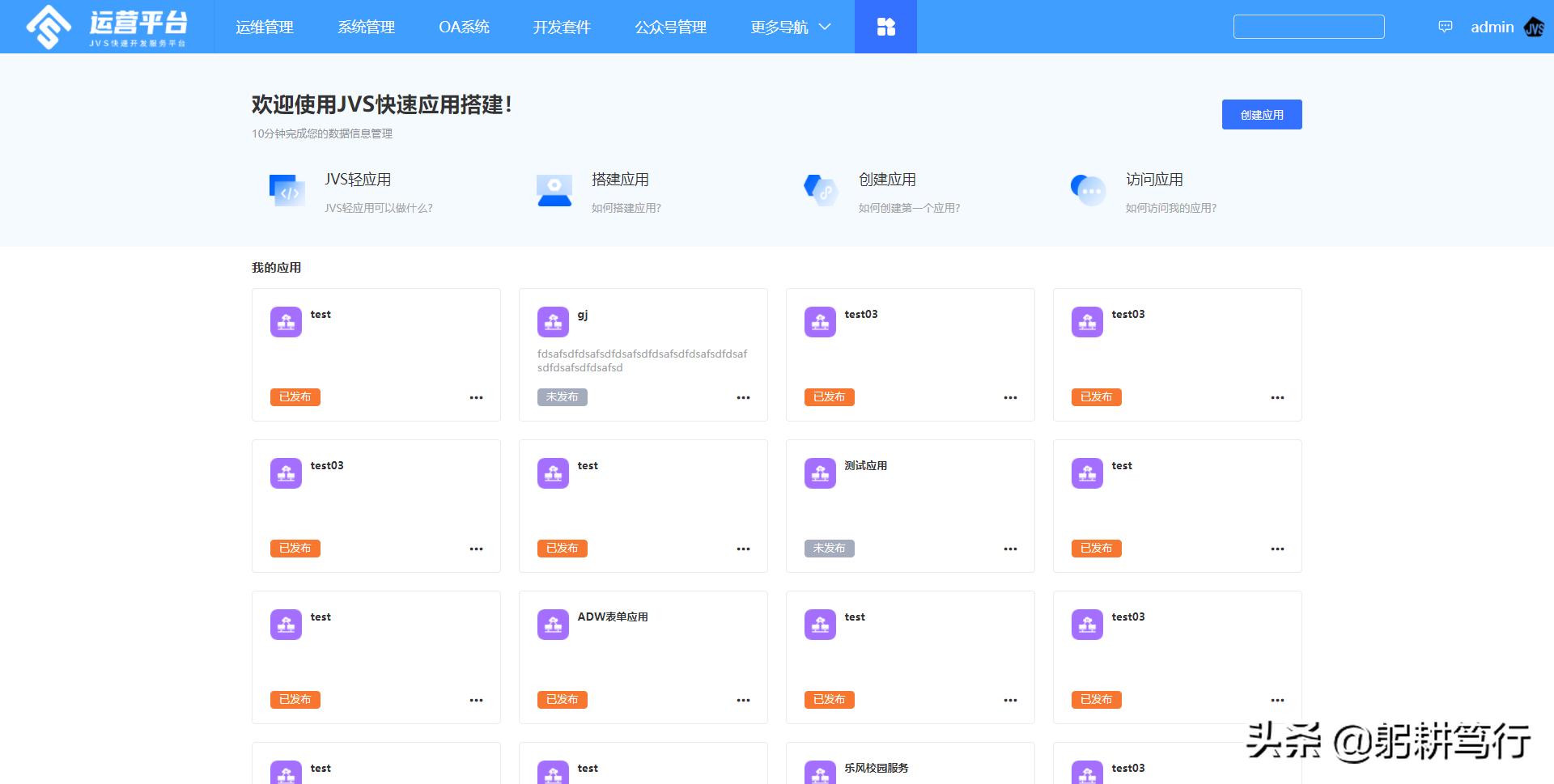Open more options on the gj card
The width and height of the screenshot is (1554, 784).
(x=743, y=397)
